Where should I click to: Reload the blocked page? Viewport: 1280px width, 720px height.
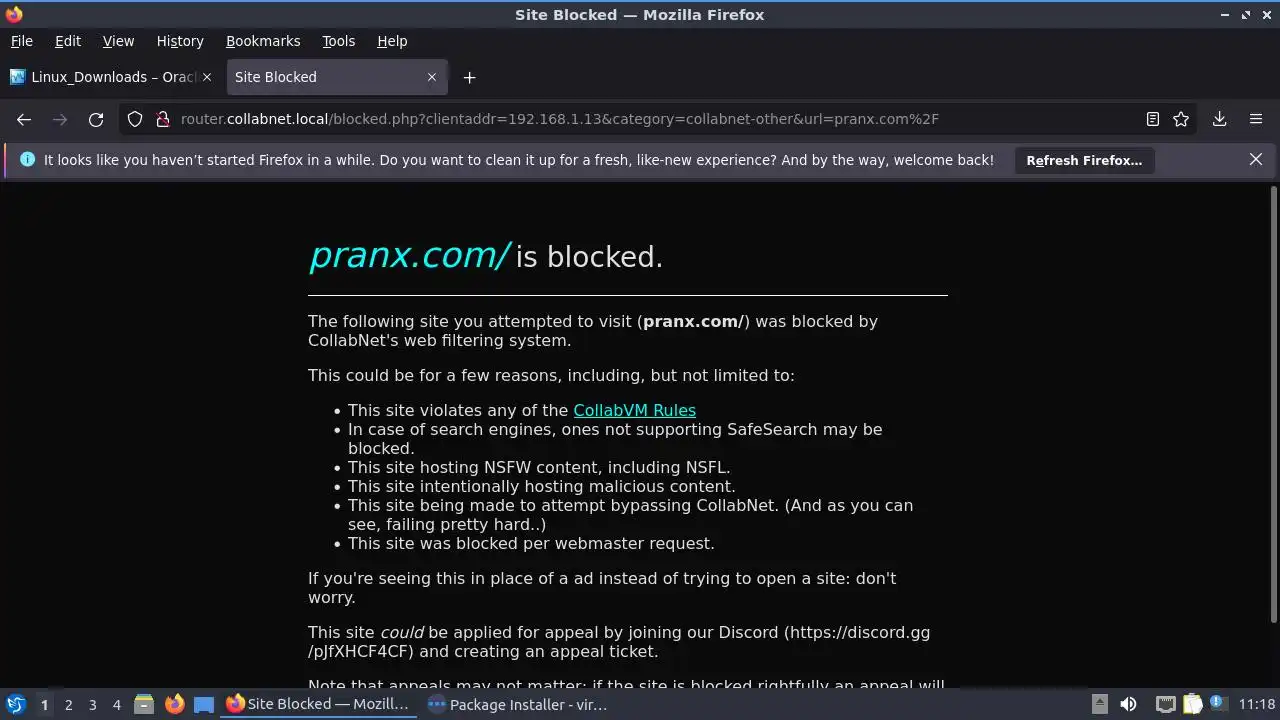[96, 119]
